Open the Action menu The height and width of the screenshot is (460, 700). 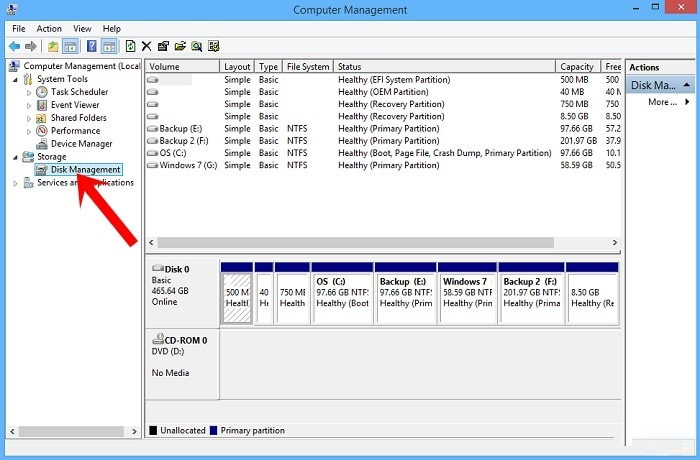click(49, 29)
